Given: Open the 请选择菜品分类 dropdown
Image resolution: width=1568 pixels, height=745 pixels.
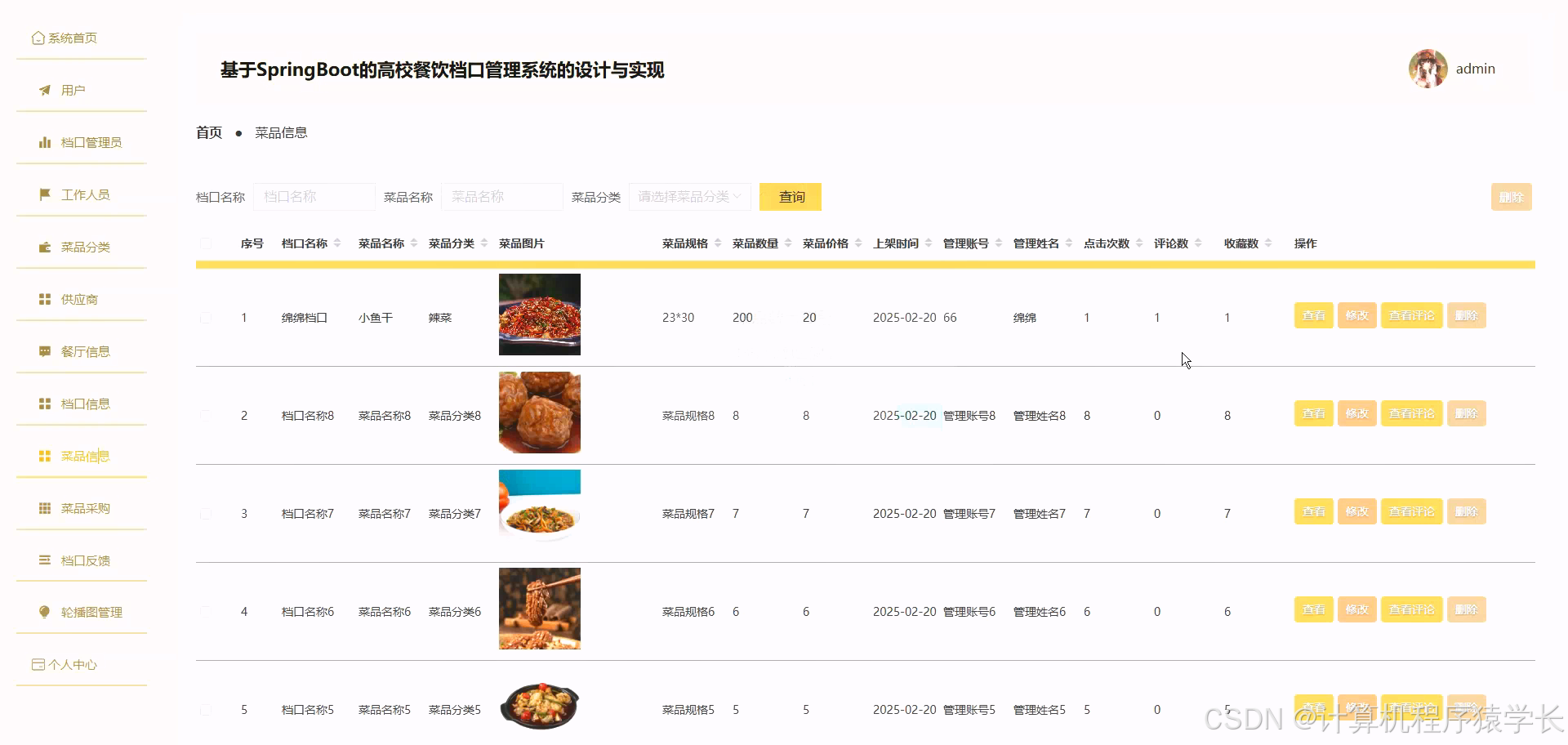Looking at the screenshot, I should tap(688, 196).
